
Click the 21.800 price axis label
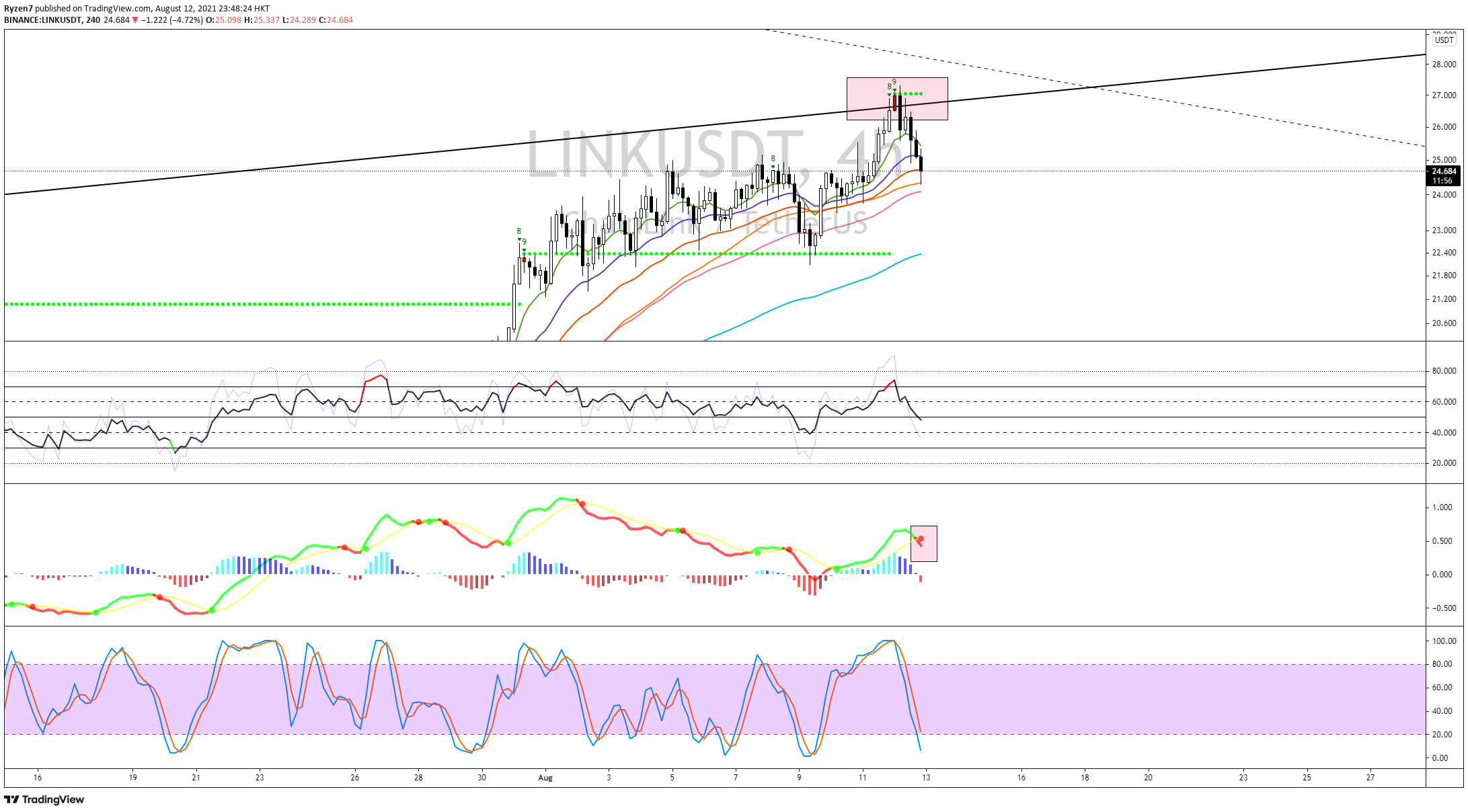(1444, 276)
